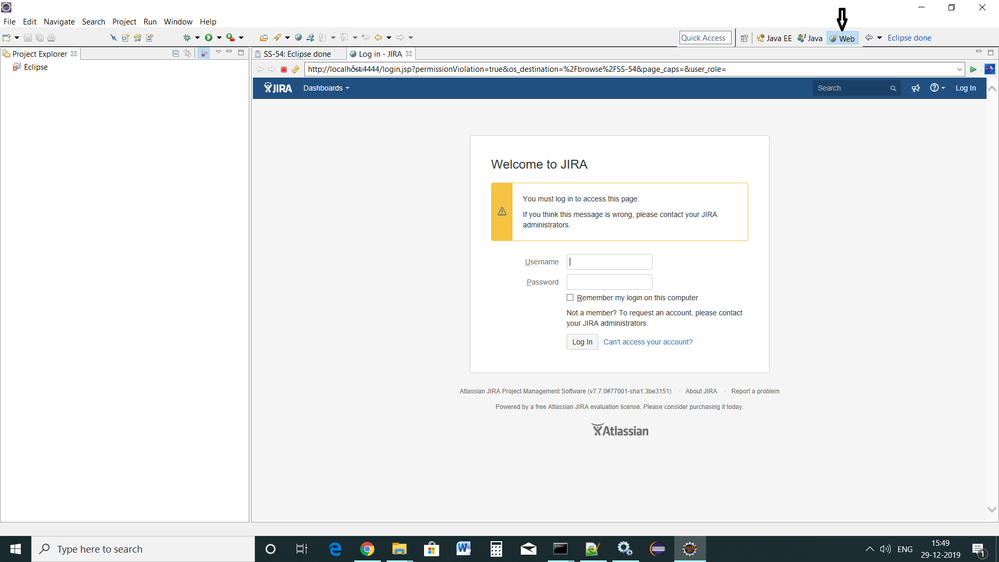Click the green Run button icon
The width and height of the screenshot is (999, 562).
click(x=208, y=38)
